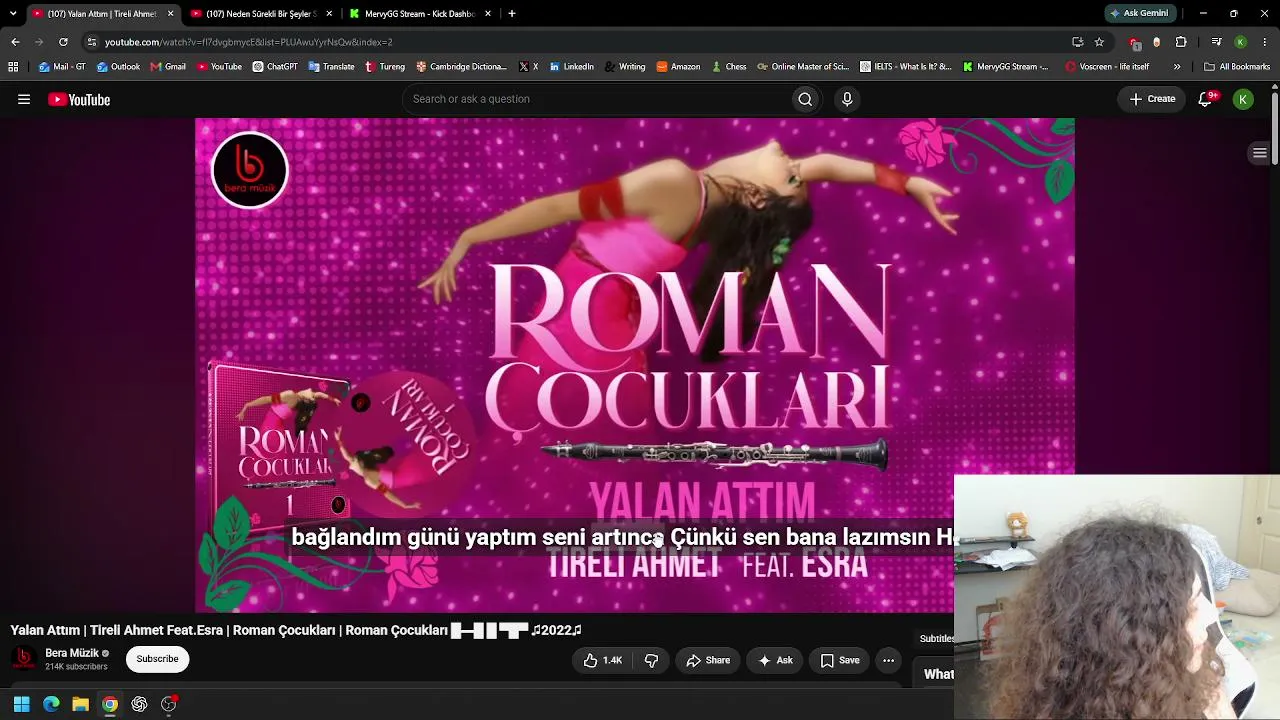Save the video to a playlist
This screenshot has width=1280, height=720.
tap(840, 660)
